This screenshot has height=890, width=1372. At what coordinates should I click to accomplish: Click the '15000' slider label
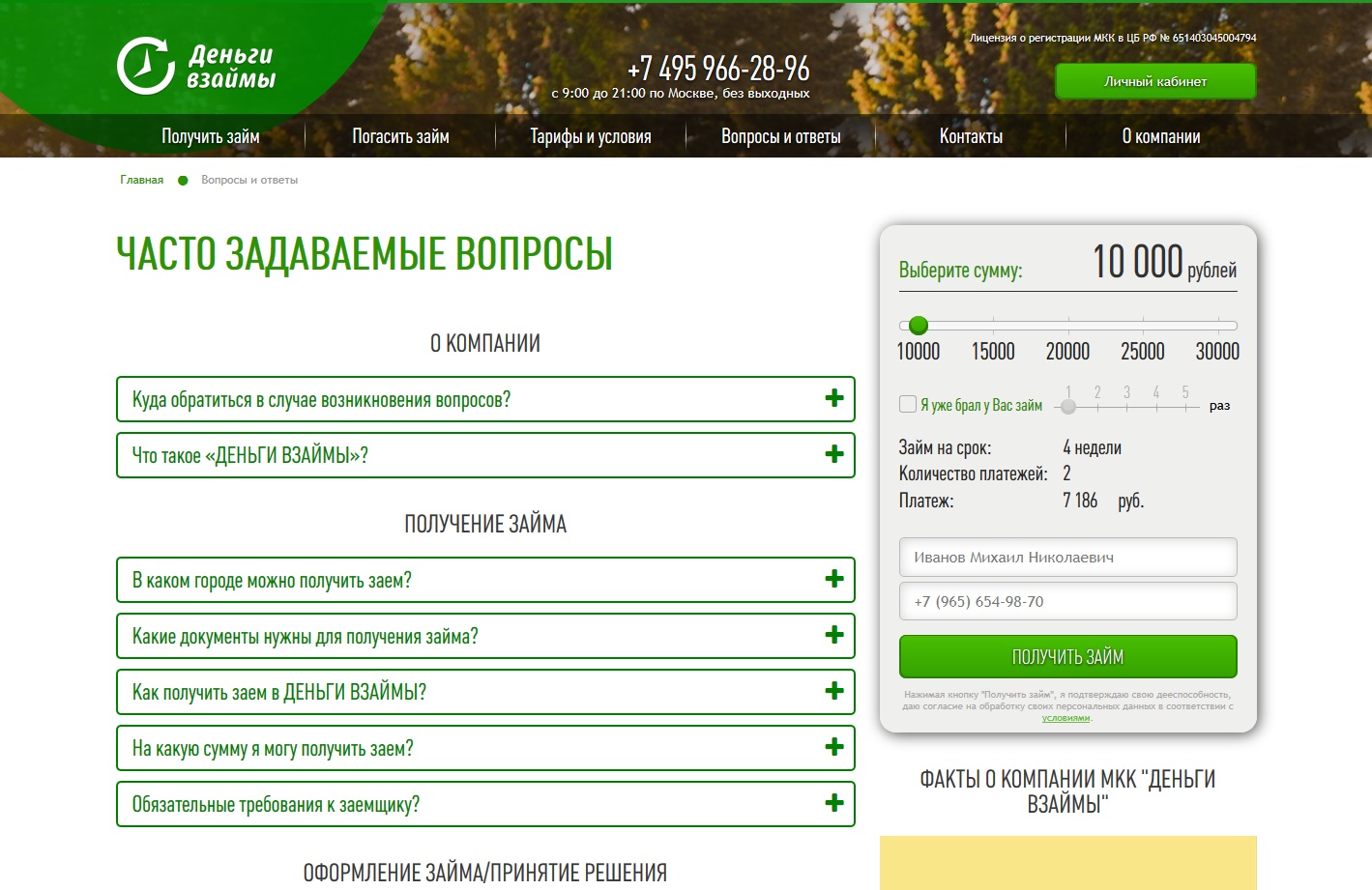click(993, 352)
